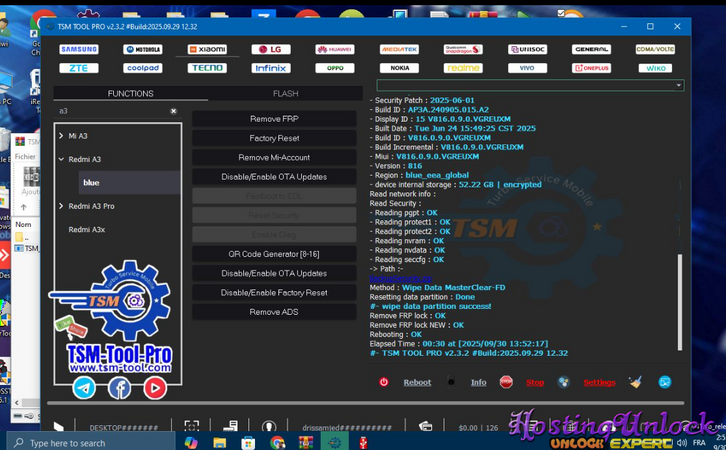Select the Samsung brand icon
The height and width of the screenshot is (450, 726).
click(79, 49)
